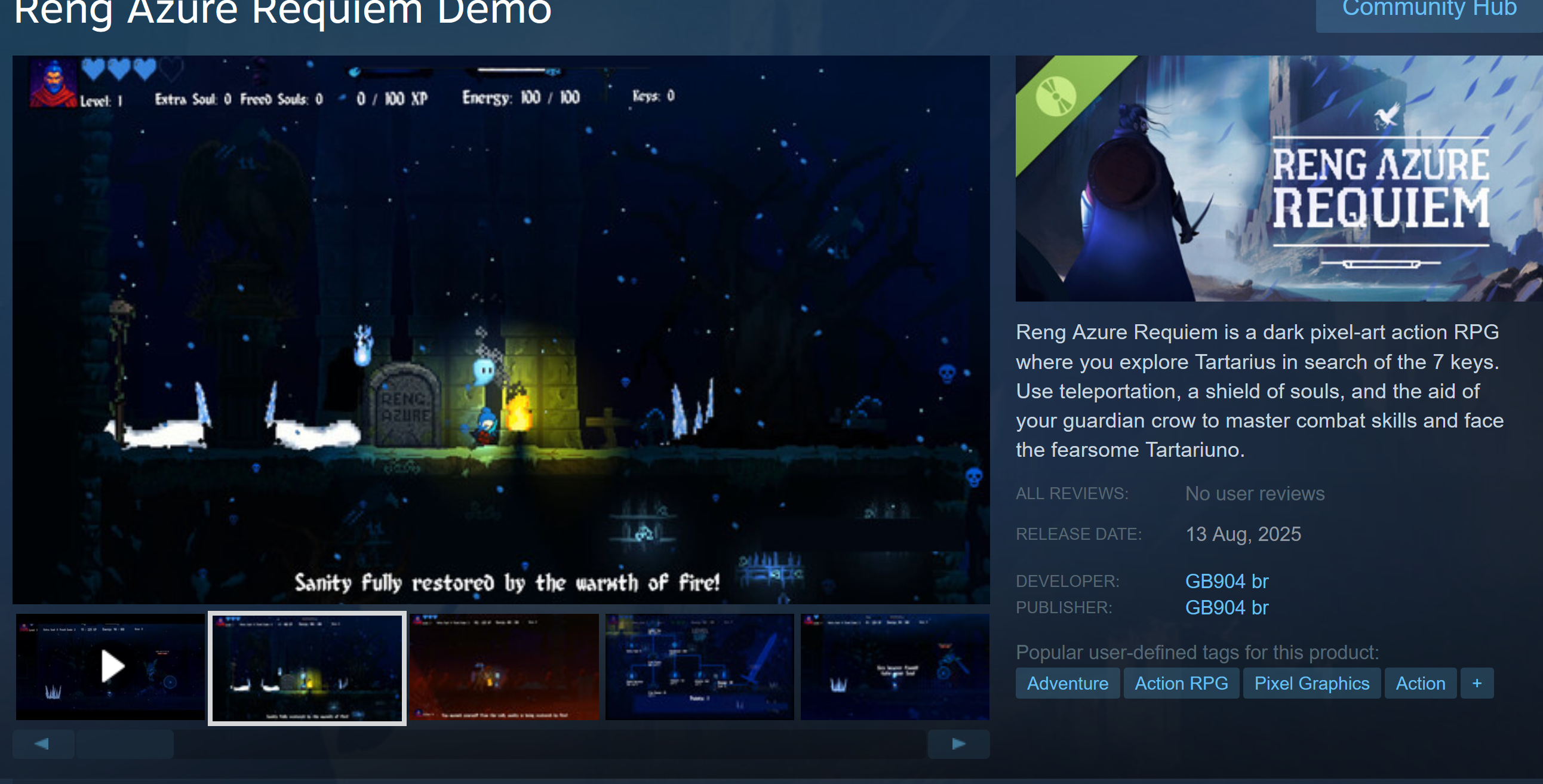Open the Adventure tag
The height and width of the screenshot is (784, 1543).
(1068, 683)
